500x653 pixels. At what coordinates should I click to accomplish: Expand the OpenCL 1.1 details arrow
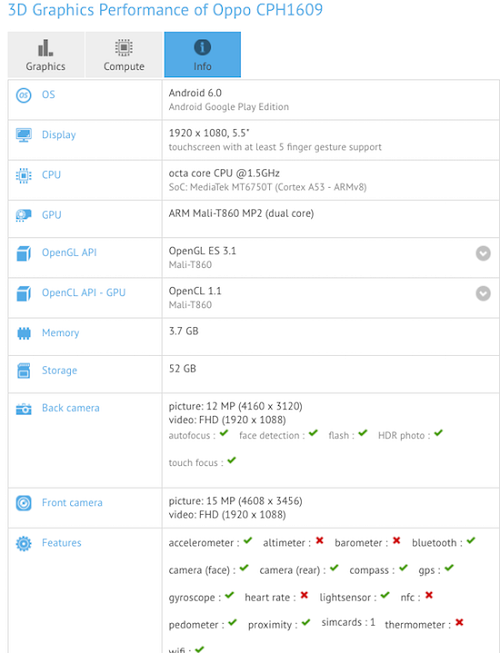(x=483, y=293)
